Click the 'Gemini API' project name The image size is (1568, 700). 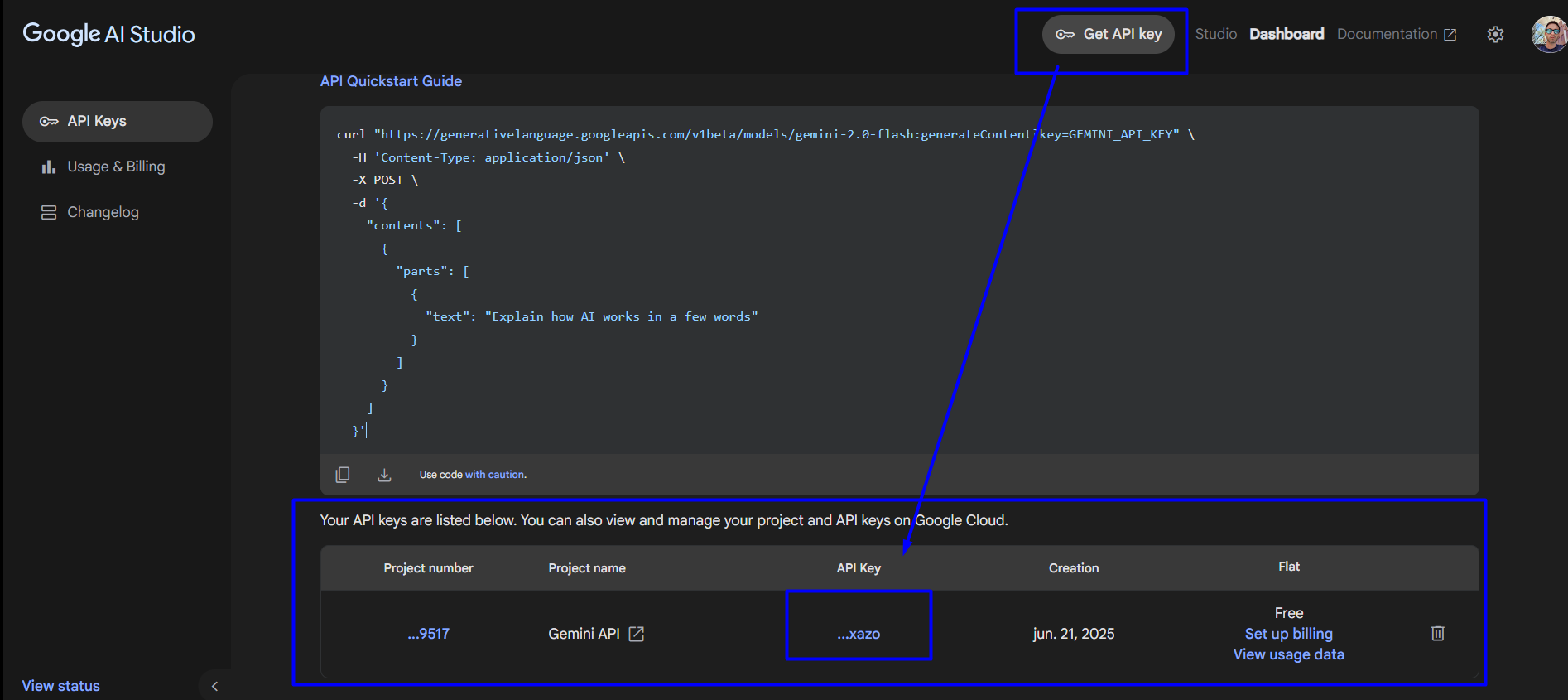[x=584, y=634]
